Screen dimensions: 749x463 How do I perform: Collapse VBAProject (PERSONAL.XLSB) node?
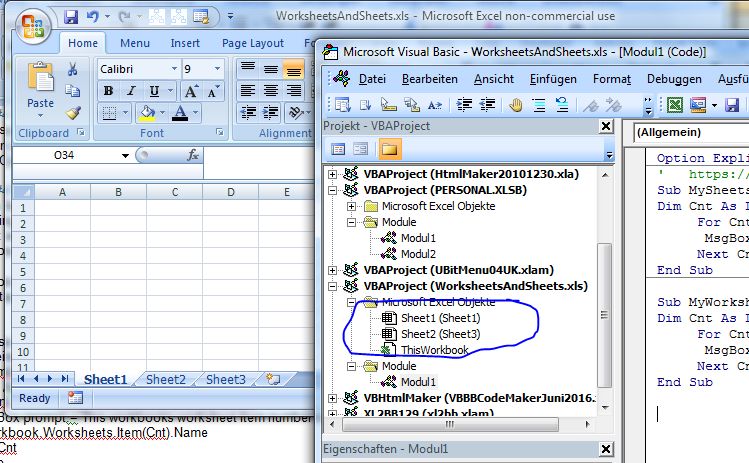pos(332,191)
